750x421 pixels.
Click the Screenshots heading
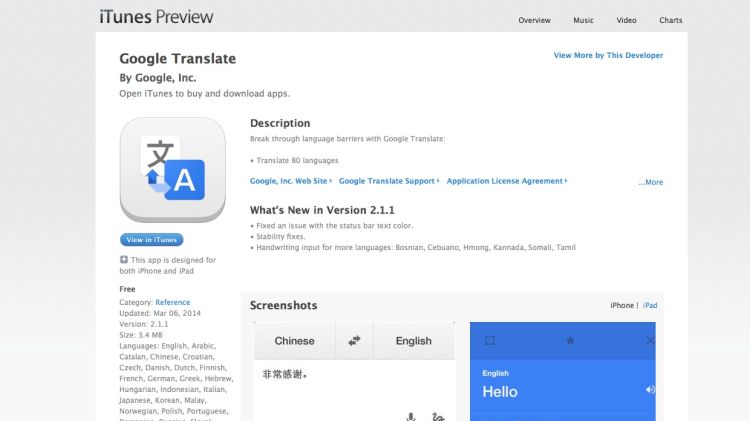click(283, 305)
